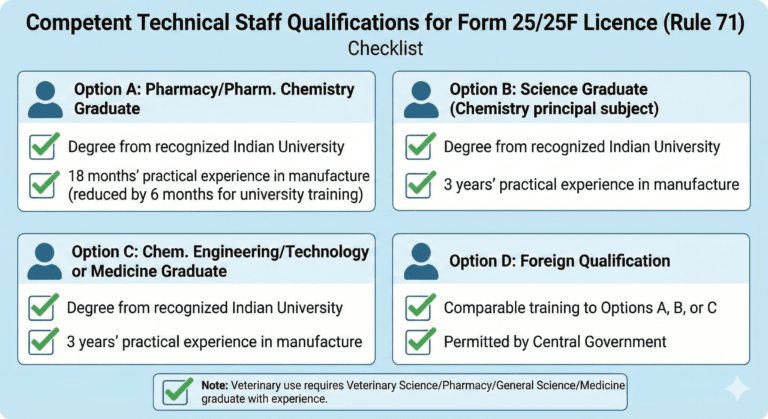Toggle Option B 3 years' experience checkbox
The height and width of the screenshot is (419, 768).
pyautogui.click(x=420, y=184)
